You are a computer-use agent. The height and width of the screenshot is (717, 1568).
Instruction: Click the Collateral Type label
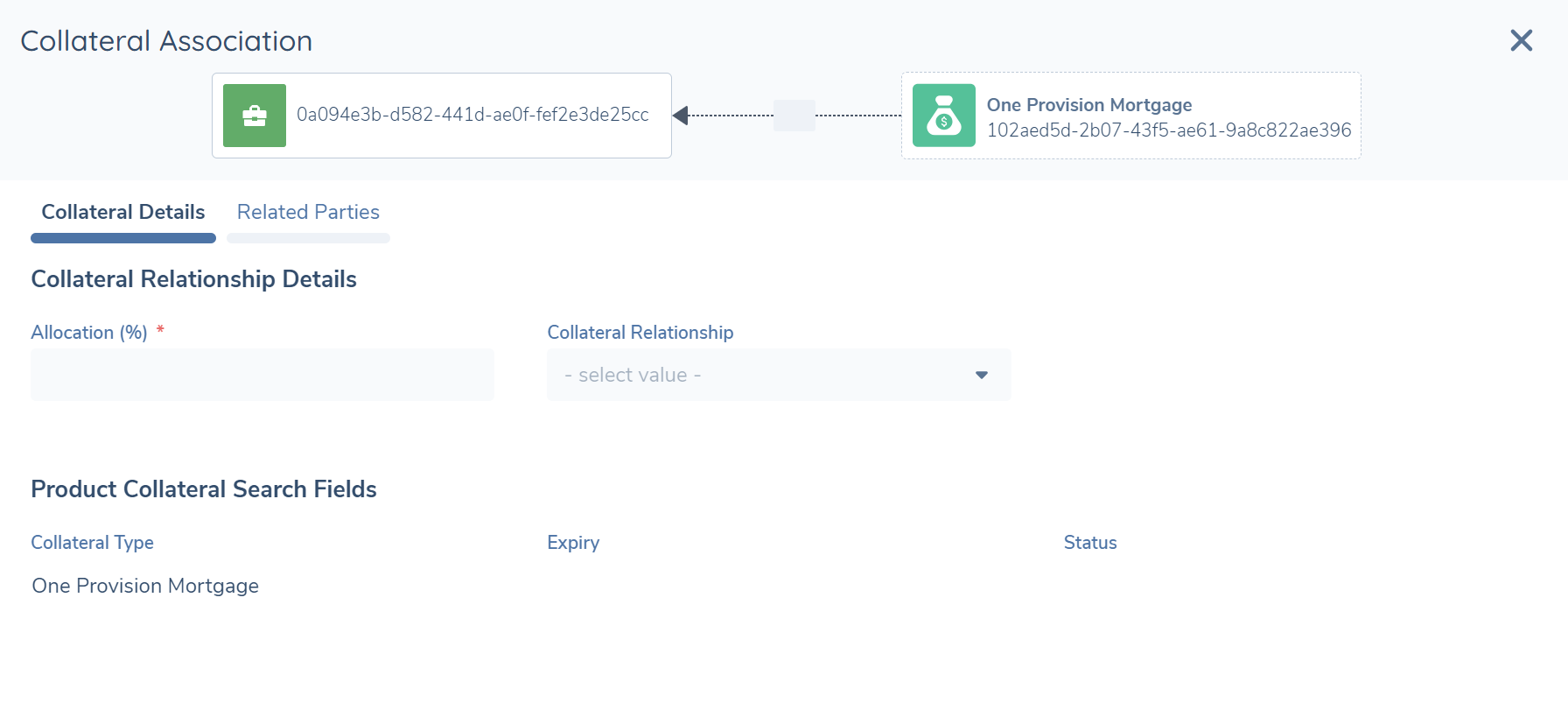[x=92, y=543]
